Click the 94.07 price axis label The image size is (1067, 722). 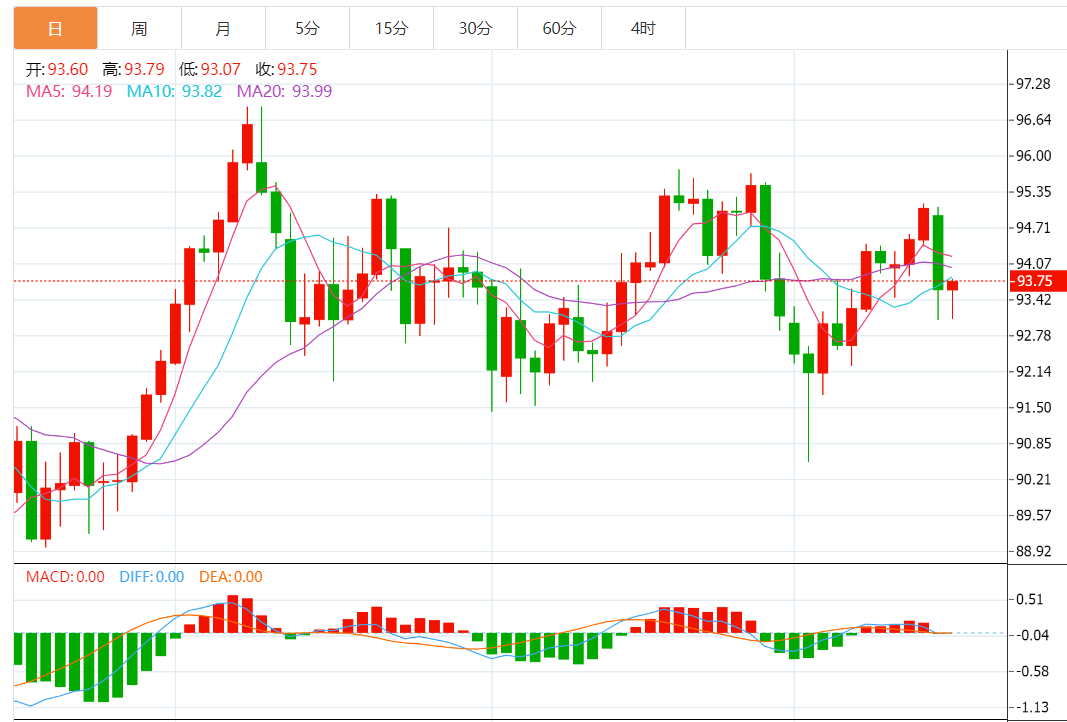(1033, 263)
